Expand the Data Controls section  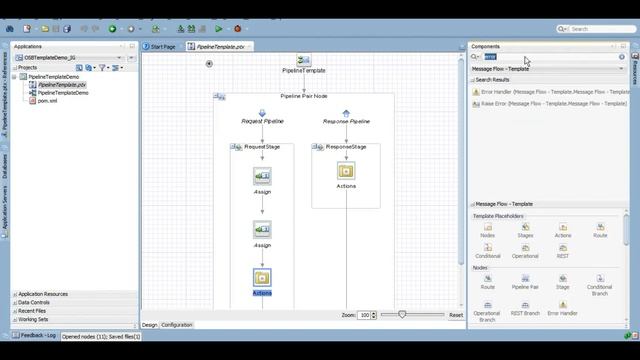click(15, 303)
